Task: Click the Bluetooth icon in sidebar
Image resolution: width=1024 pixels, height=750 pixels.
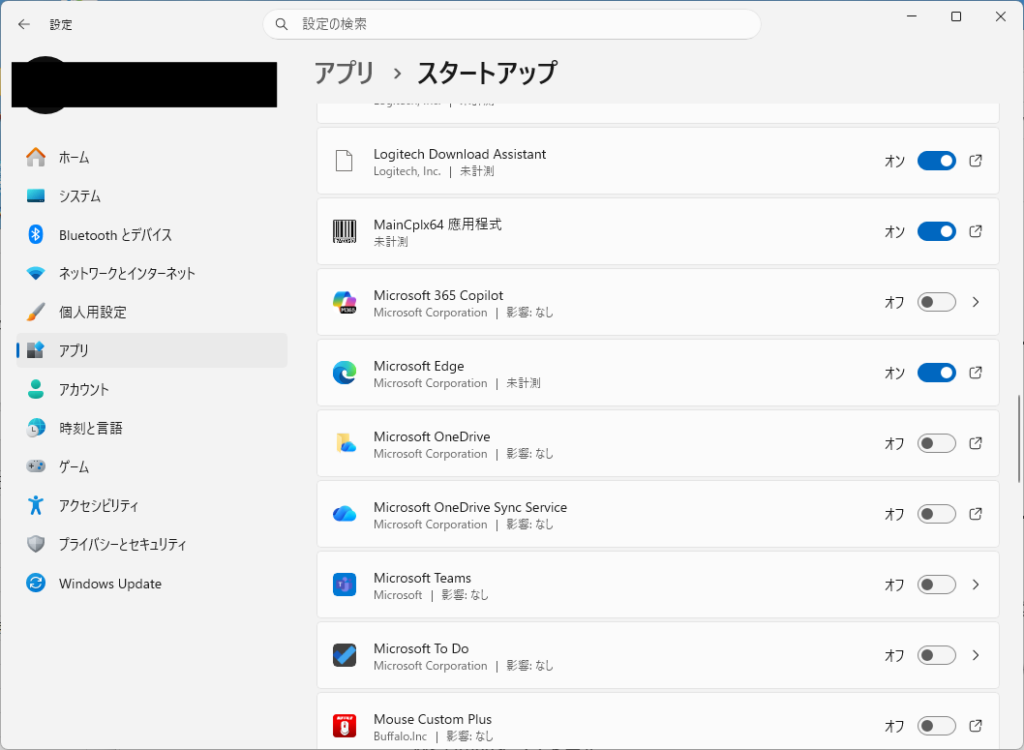Action: coord(35,235)
